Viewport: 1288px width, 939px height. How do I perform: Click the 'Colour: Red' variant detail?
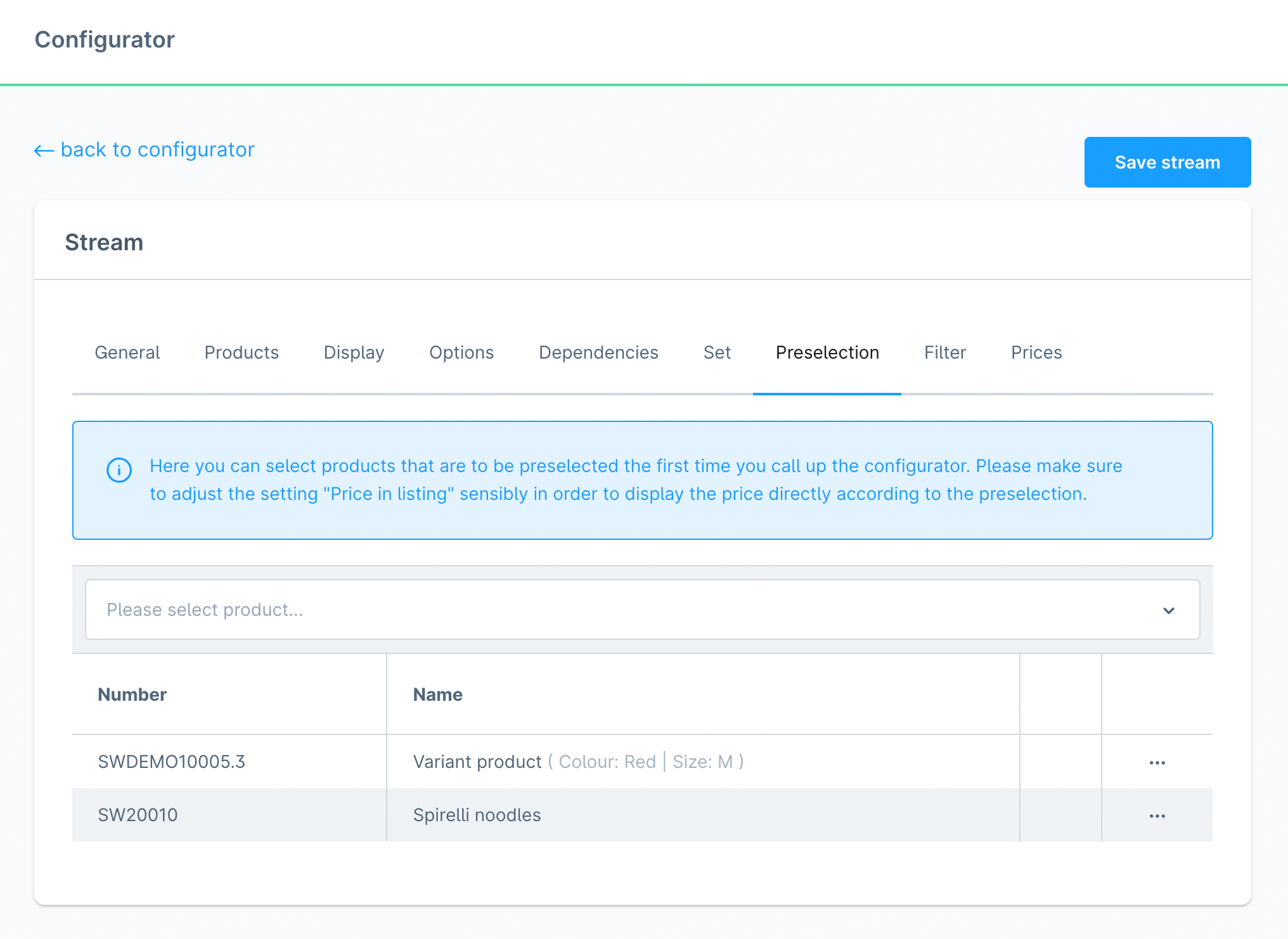pos(607,762)
